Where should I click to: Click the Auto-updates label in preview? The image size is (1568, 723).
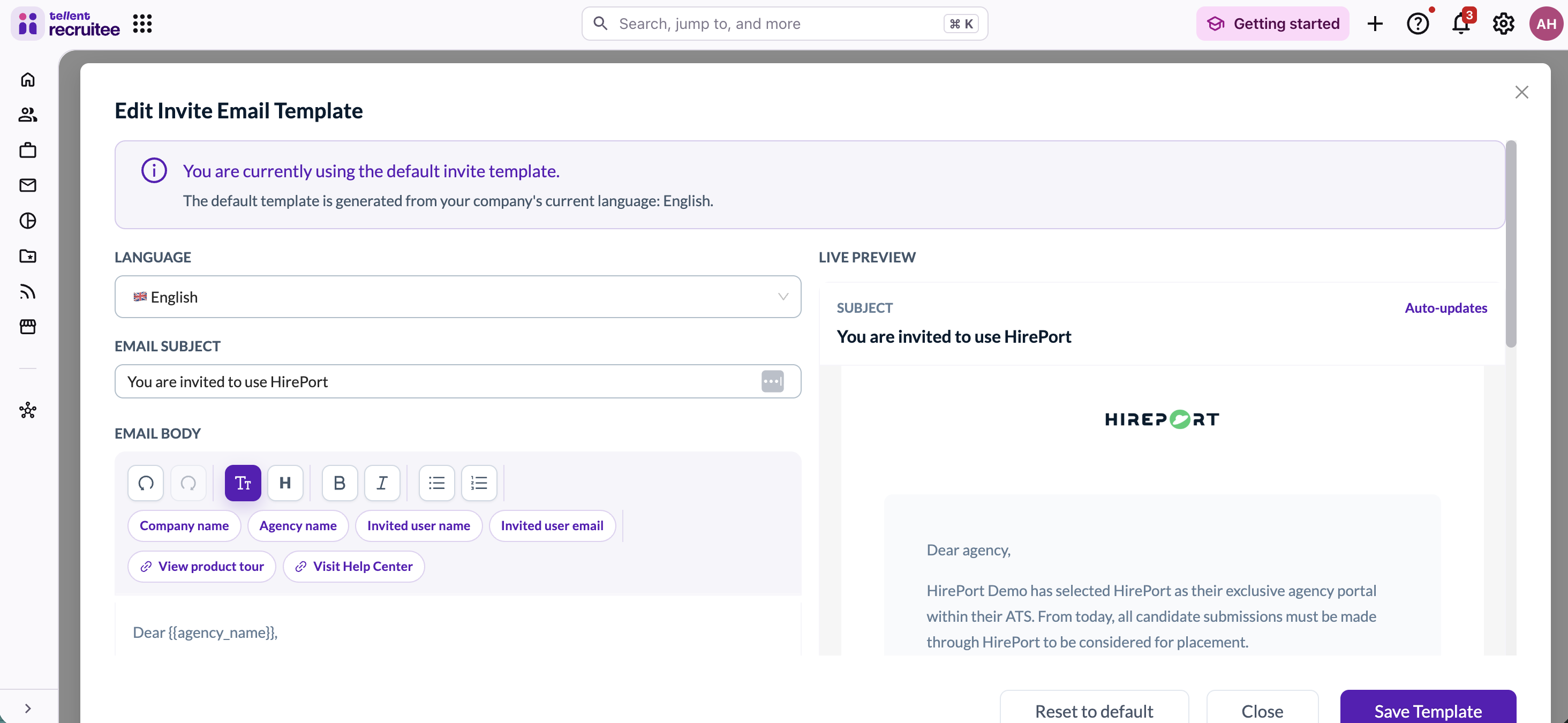(x=1446, y=308)
